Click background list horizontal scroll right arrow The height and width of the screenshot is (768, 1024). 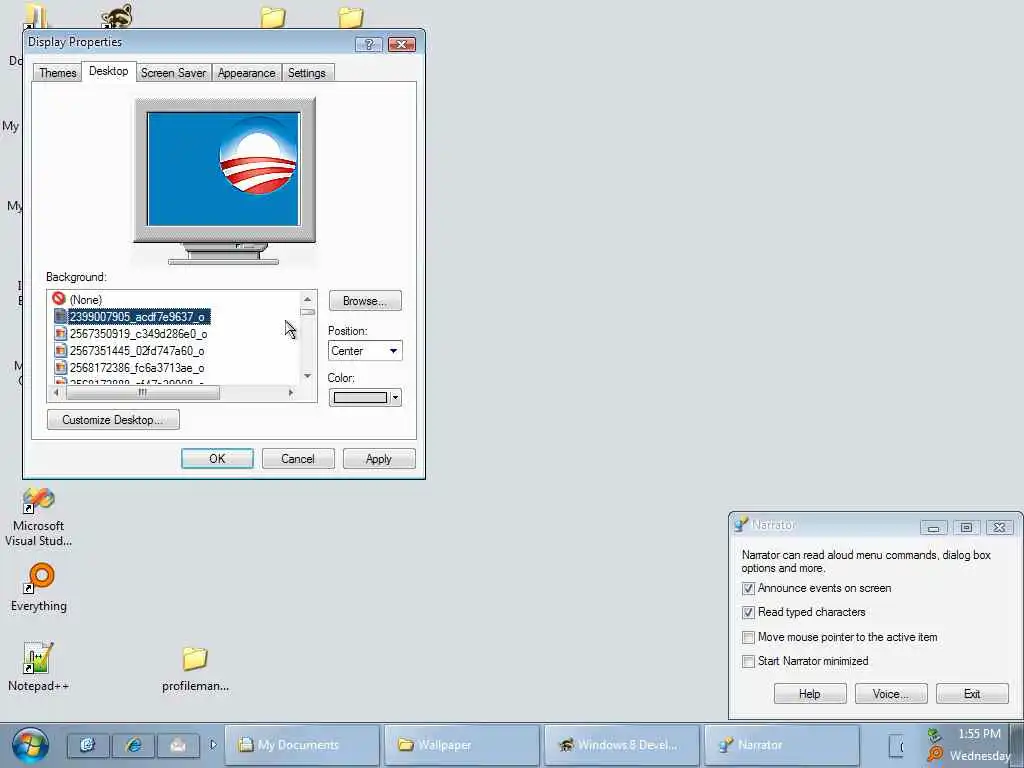click(291, 392)
